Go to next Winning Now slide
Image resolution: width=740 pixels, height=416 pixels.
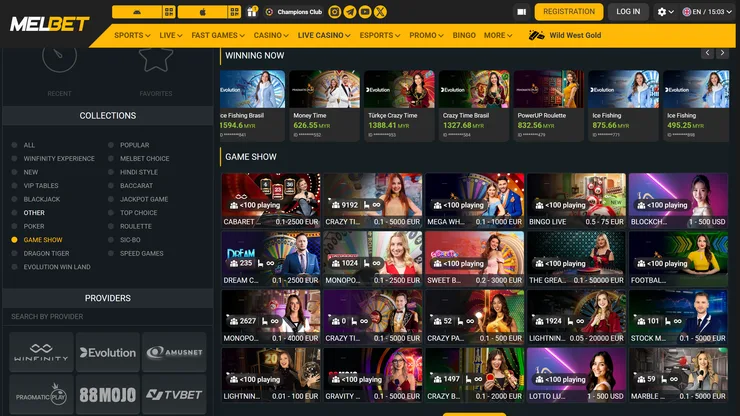722,53
